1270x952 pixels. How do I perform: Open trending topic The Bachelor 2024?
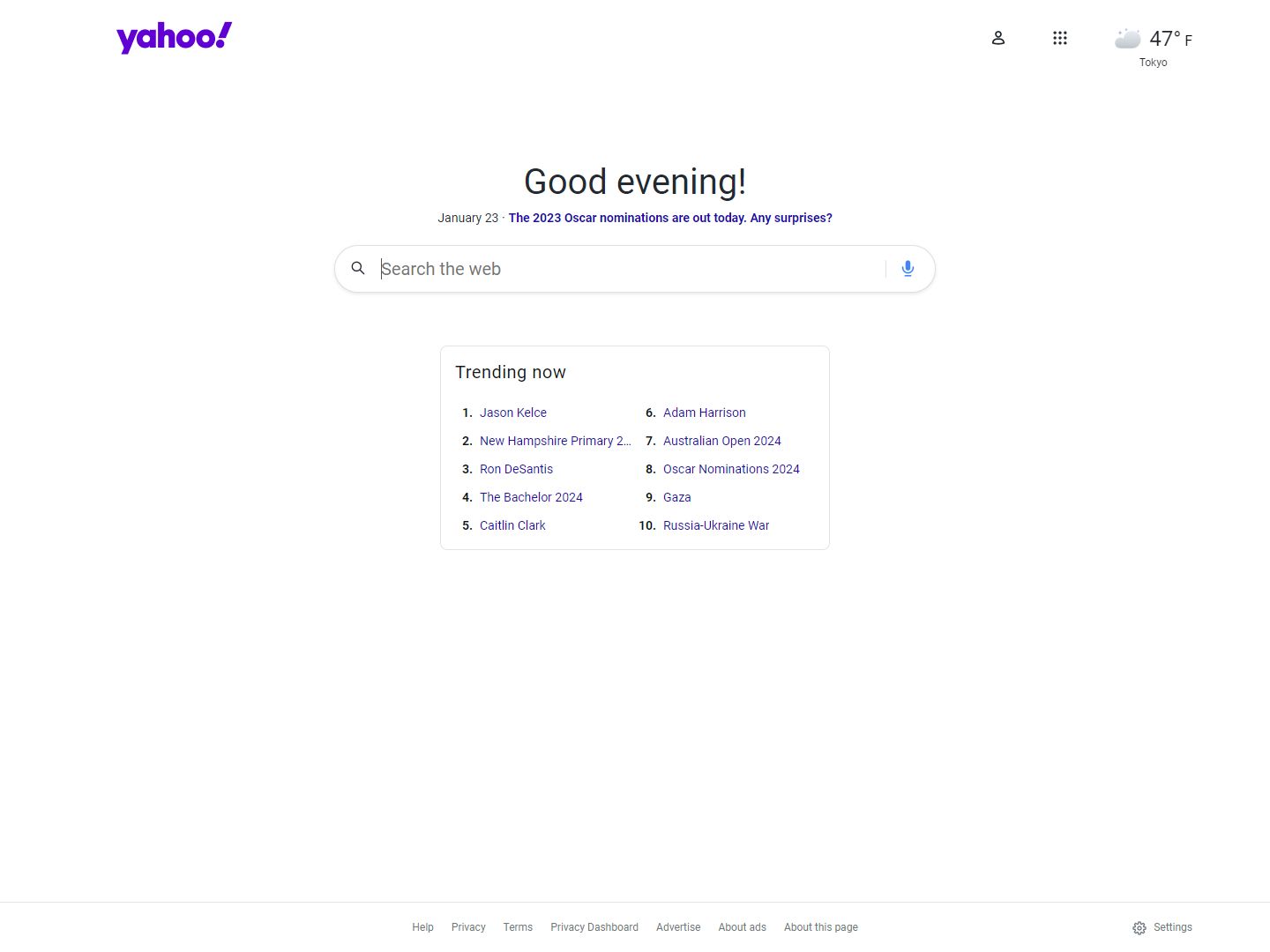pos(531,497)
